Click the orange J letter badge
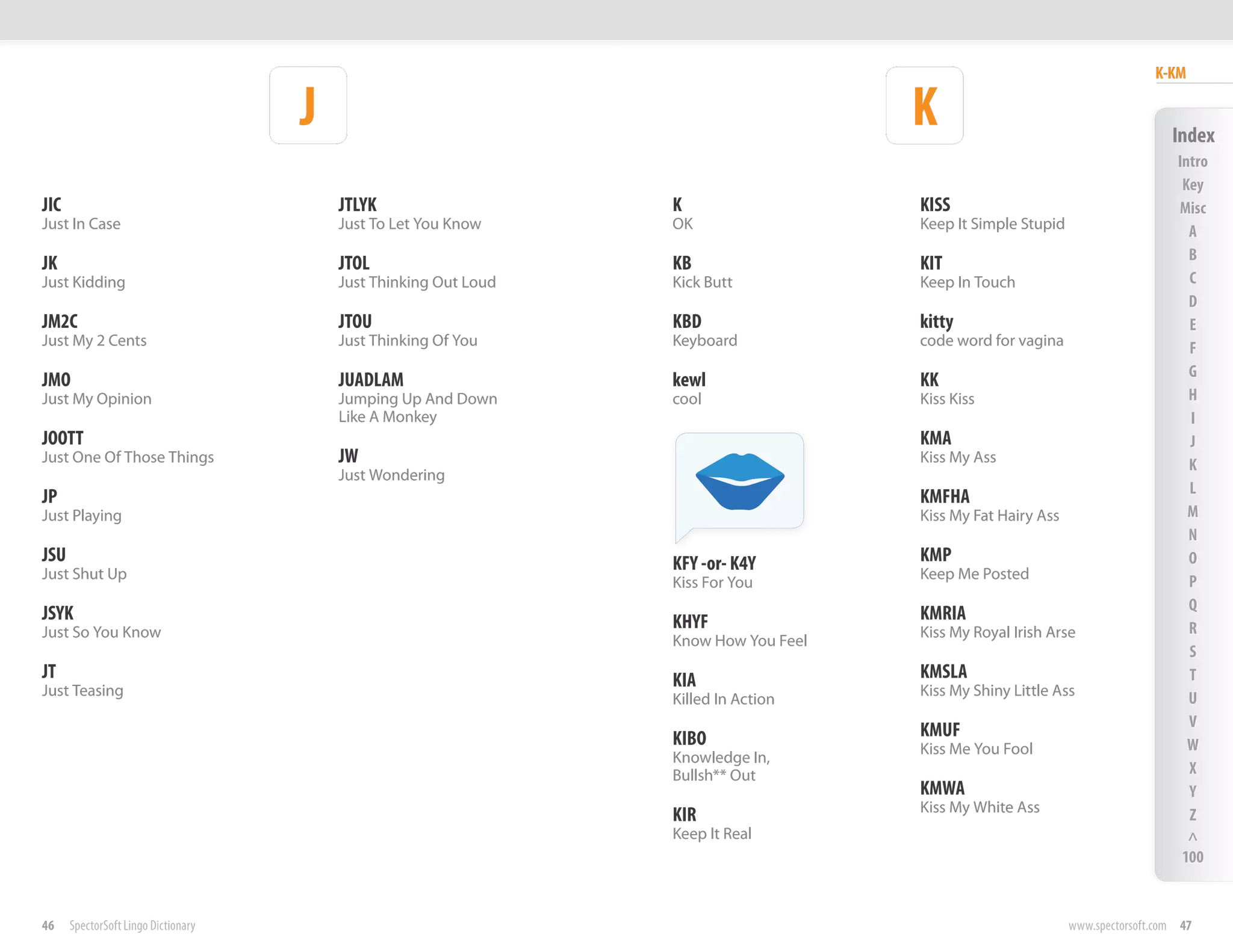This screenshot has width=1233, height=952. pyautogui.click(x=308, y=104)
